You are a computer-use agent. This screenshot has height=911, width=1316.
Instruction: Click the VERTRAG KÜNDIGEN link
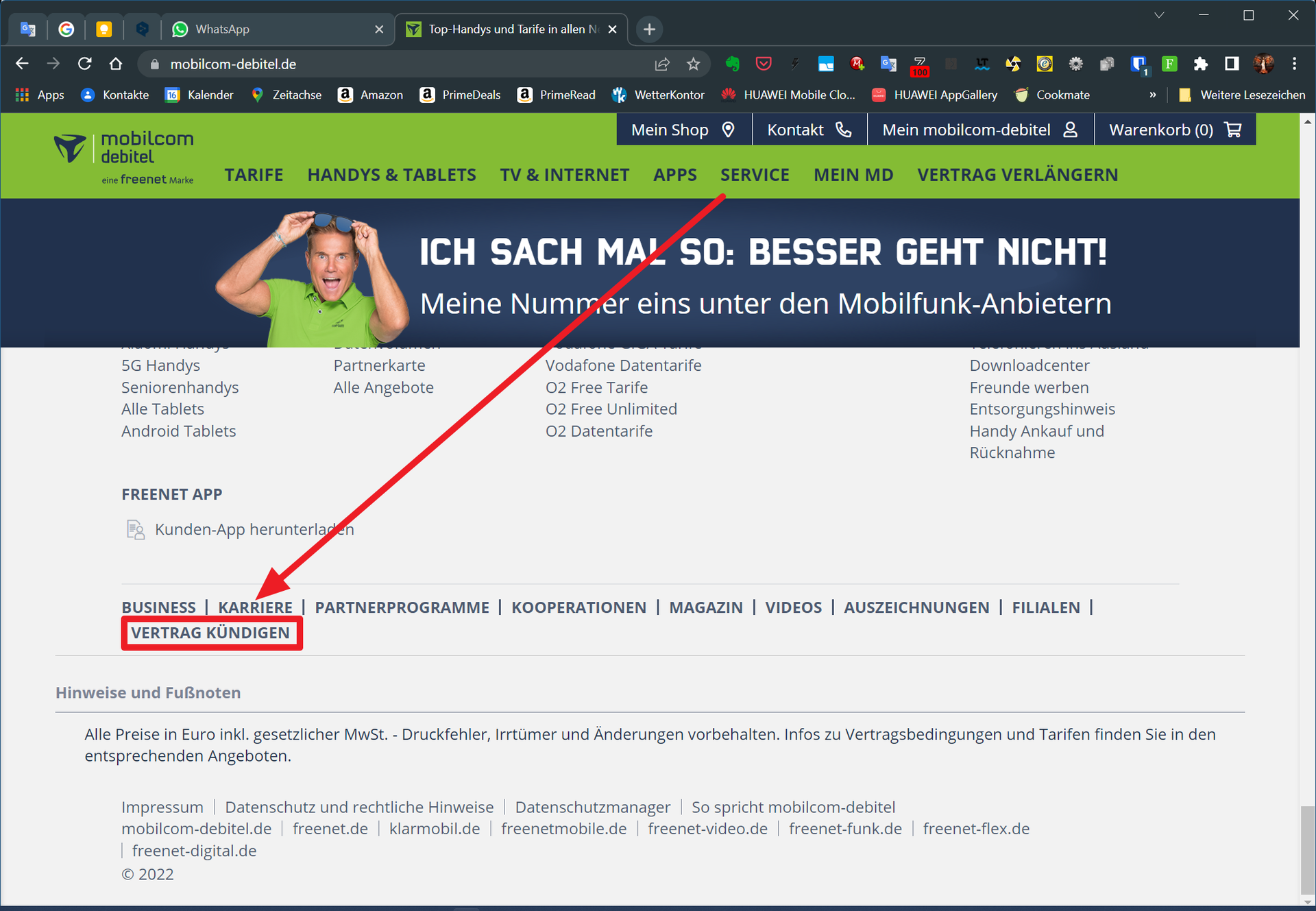coord(210,633)
